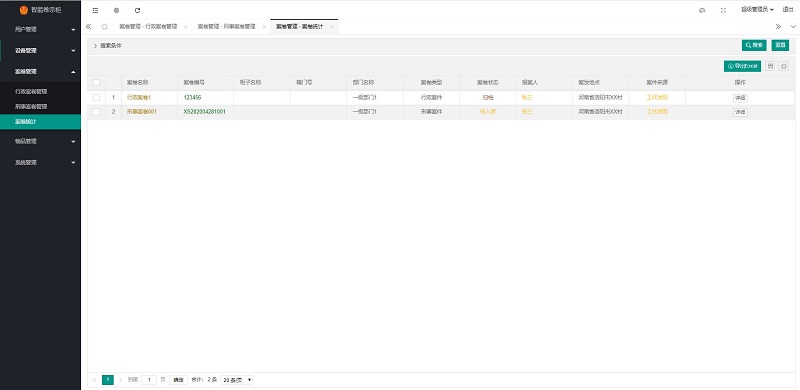
Task: Expand the 物品管理 sidebar menu
Action: coord(40,141)
